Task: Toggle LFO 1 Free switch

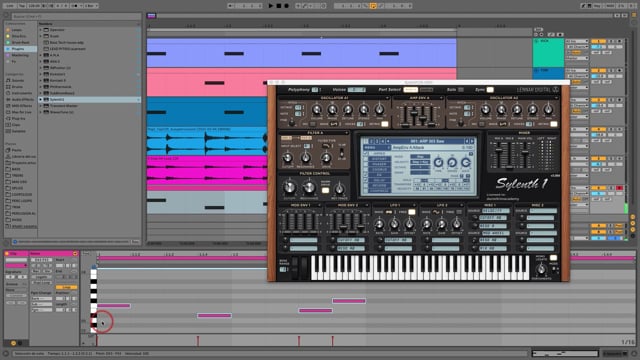Action: [411, 212]
